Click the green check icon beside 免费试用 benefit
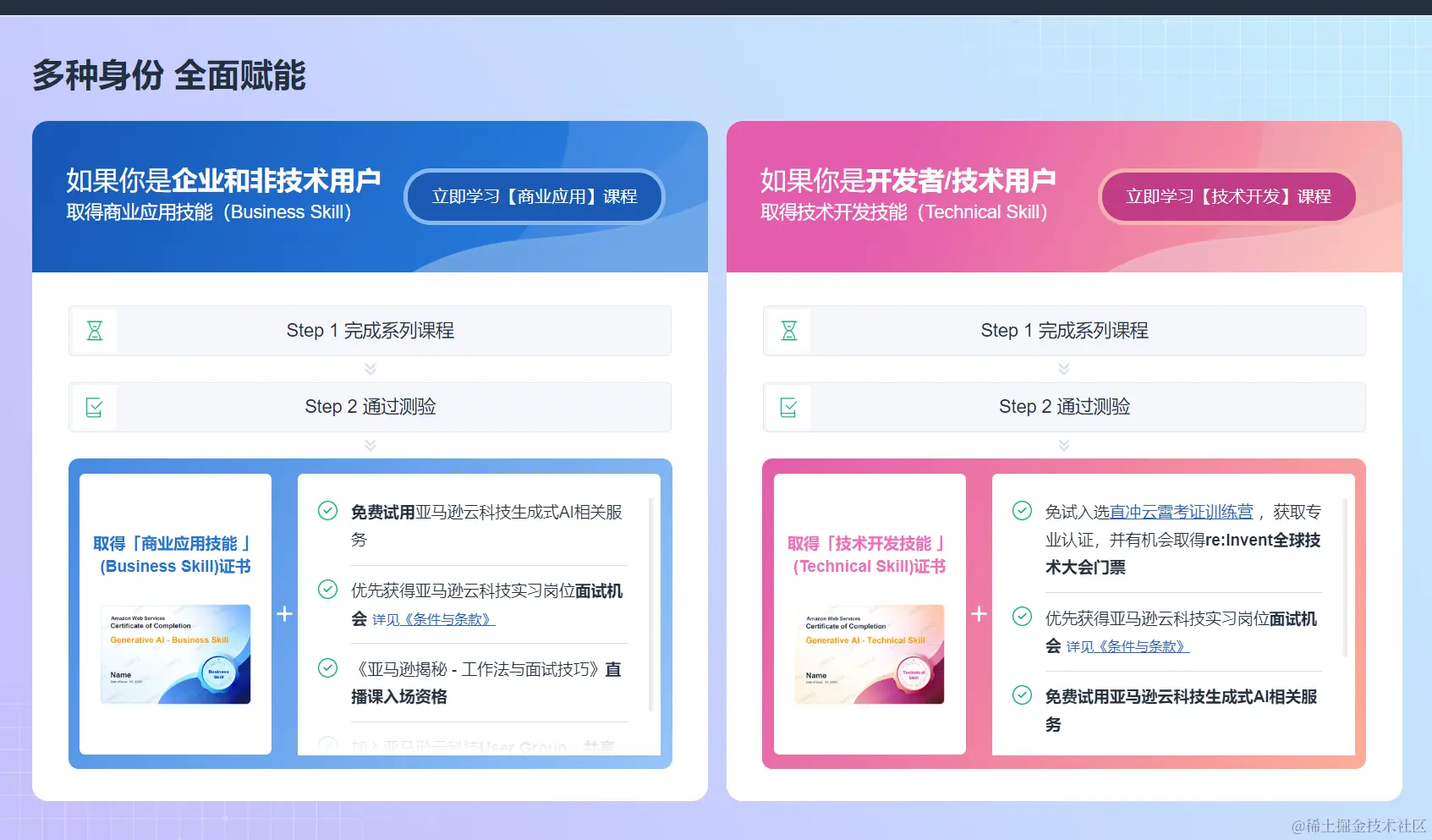 pyautogui.click(x=327, y=511)
